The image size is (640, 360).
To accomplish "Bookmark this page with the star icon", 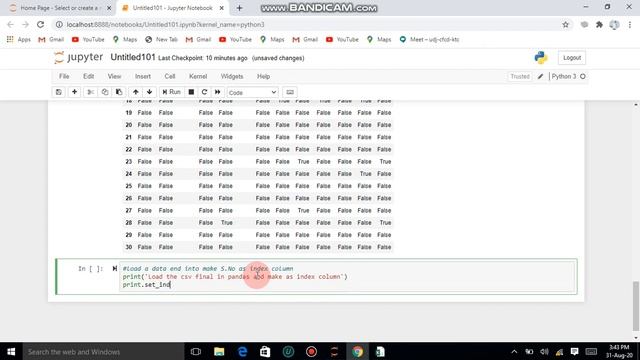I will pos(565,24).
